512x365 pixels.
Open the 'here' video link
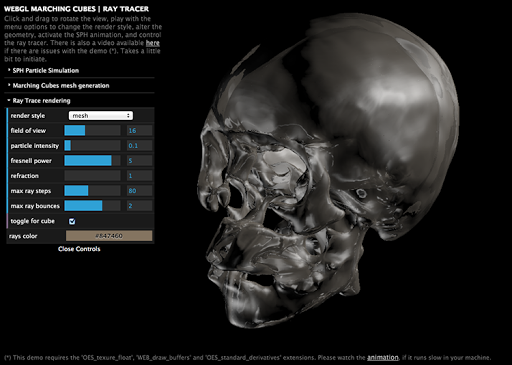[x=153, y=43]
